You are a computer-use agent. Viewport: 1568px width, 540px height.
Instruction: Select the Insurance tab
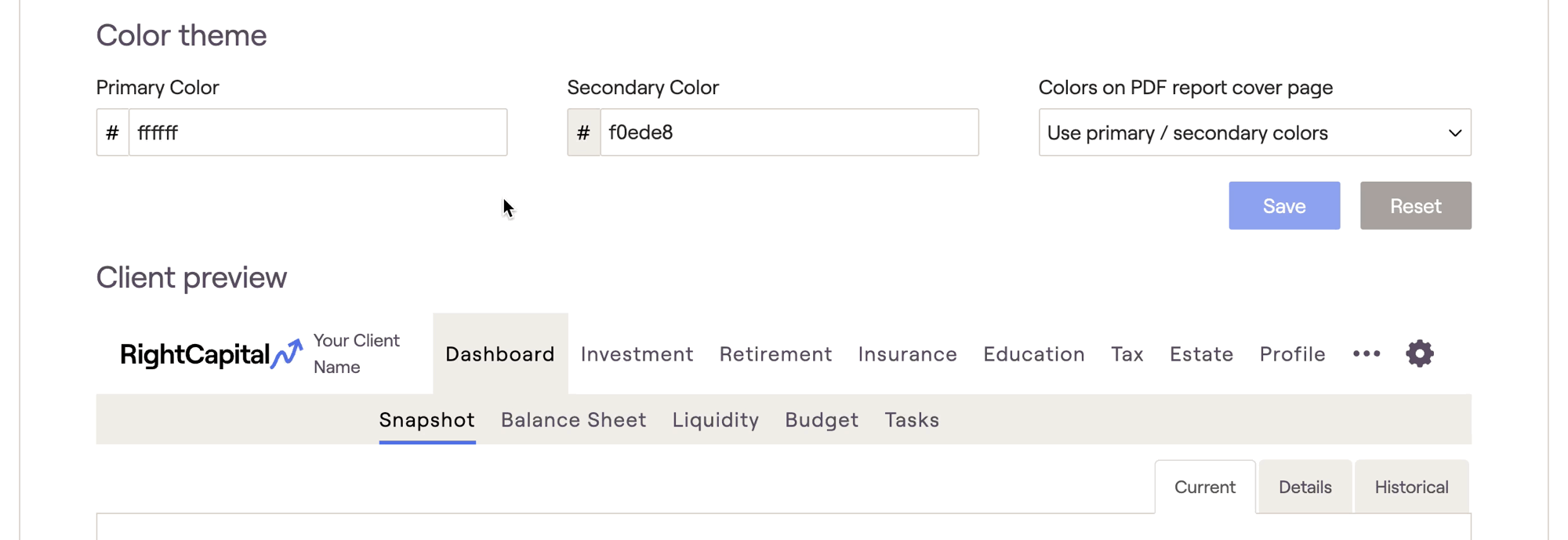[907, 354]
